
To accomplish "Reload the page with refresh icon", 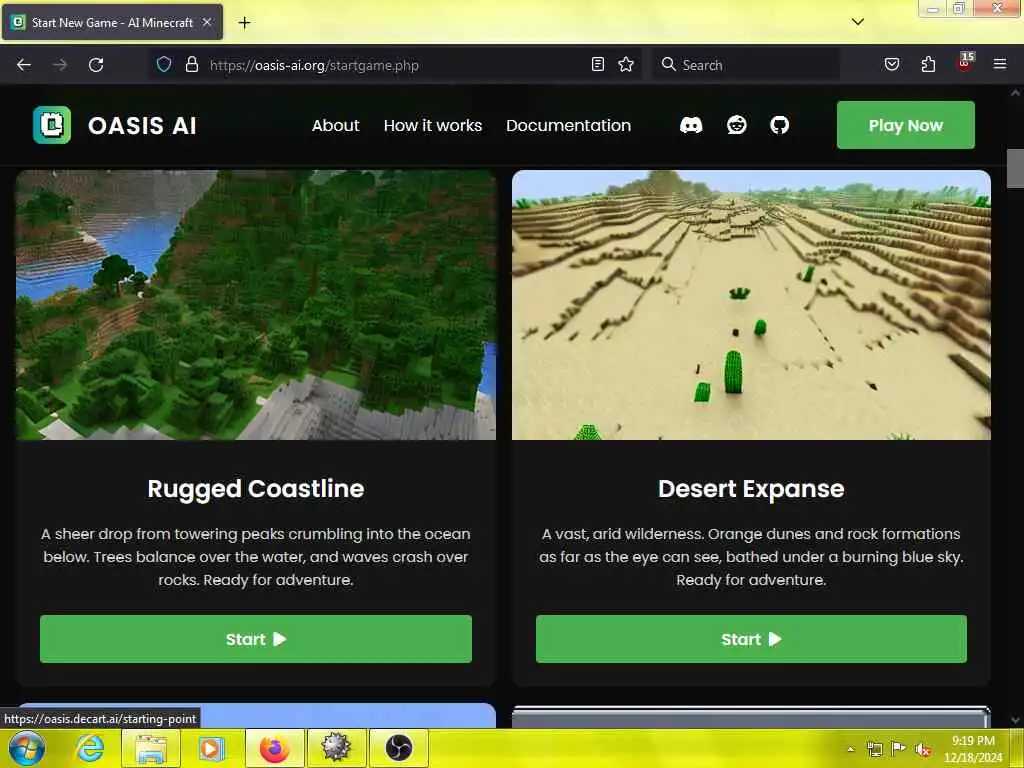I will pyautogui.click(x=96, y=65).
